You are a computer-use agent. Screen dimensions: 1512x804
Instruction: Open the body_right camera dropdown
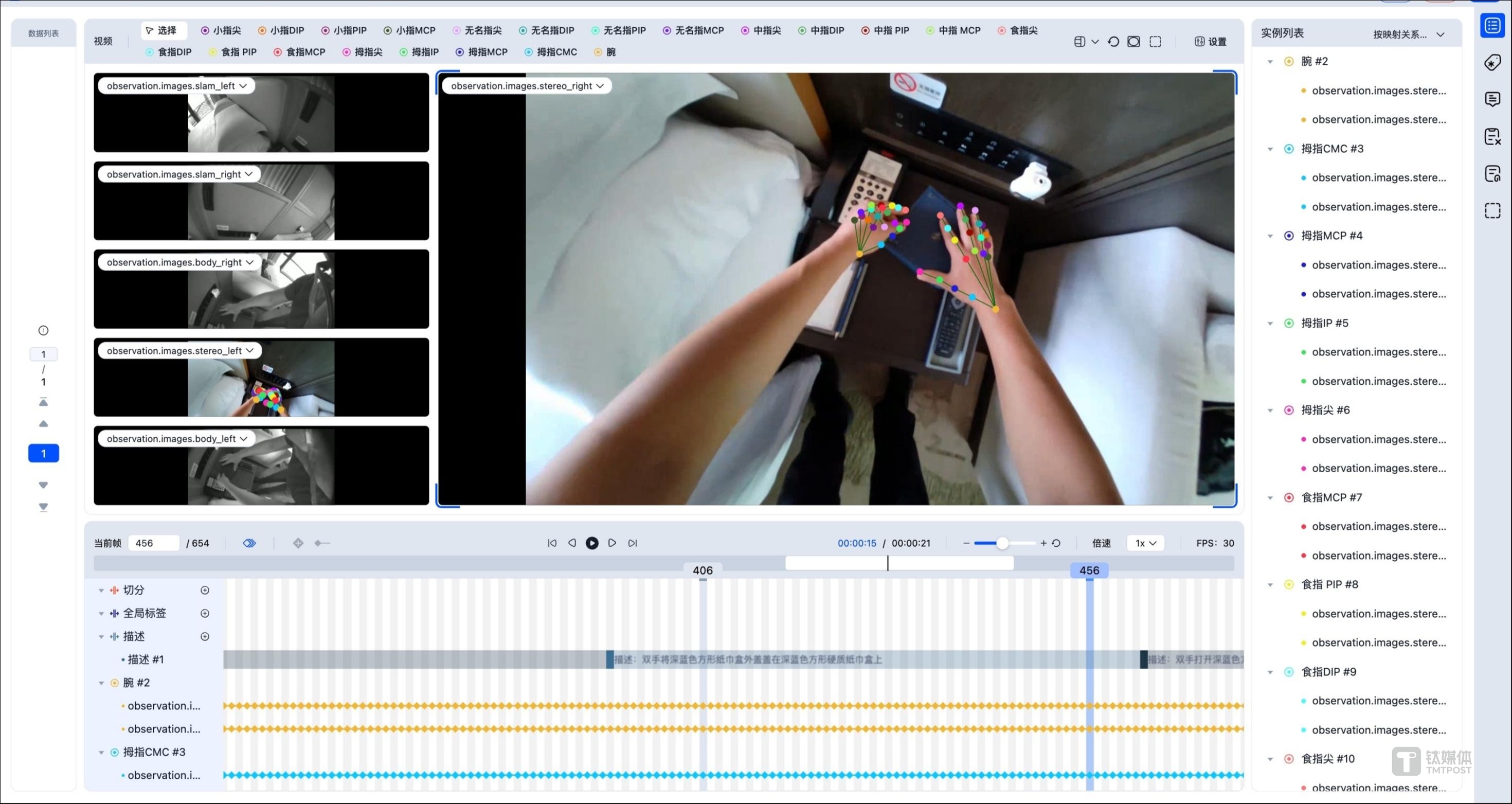(180, 262)
